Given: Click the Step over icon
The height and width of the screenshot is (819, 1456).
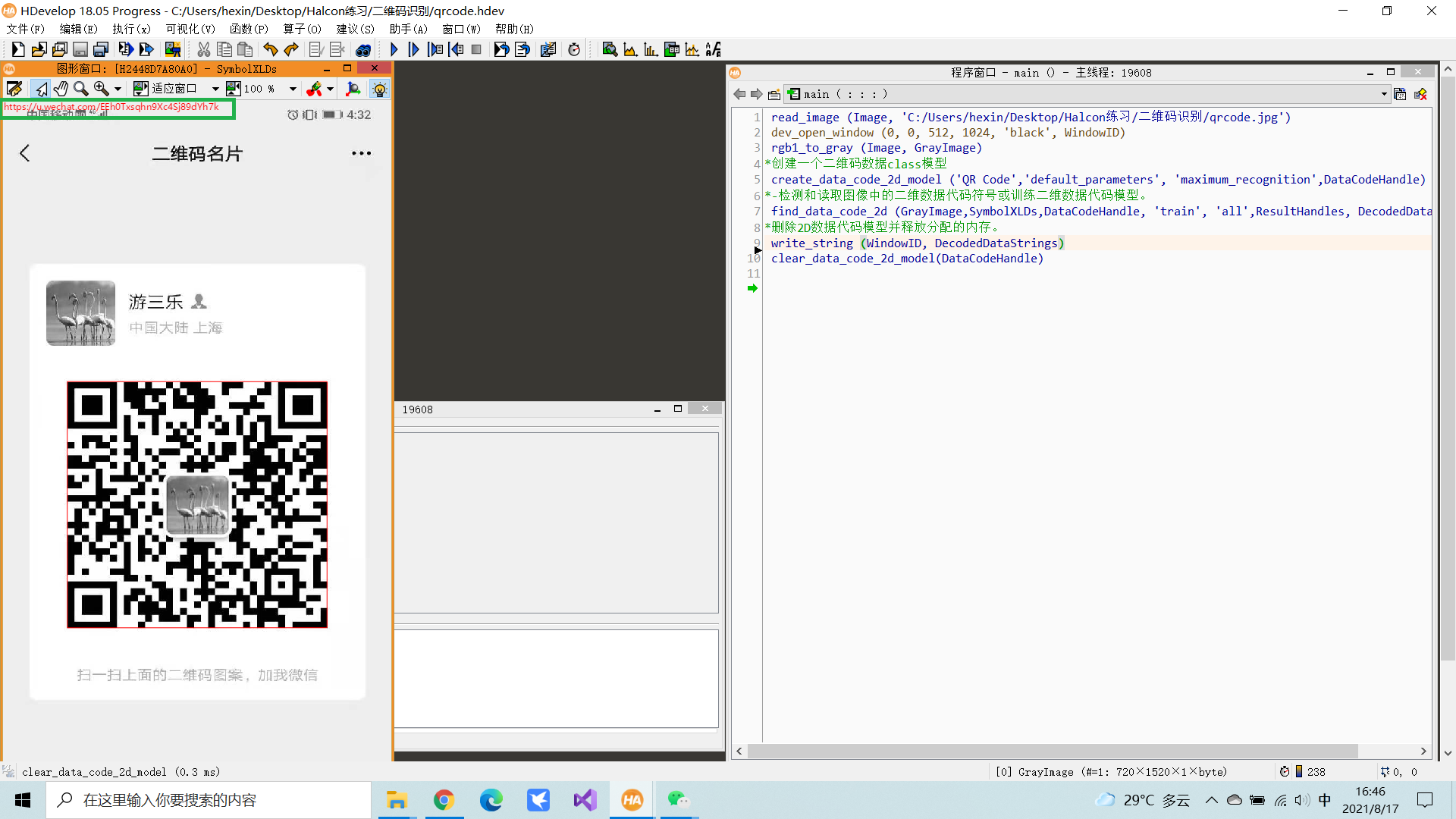Looking at the screenshot, I should coord(414,50).
